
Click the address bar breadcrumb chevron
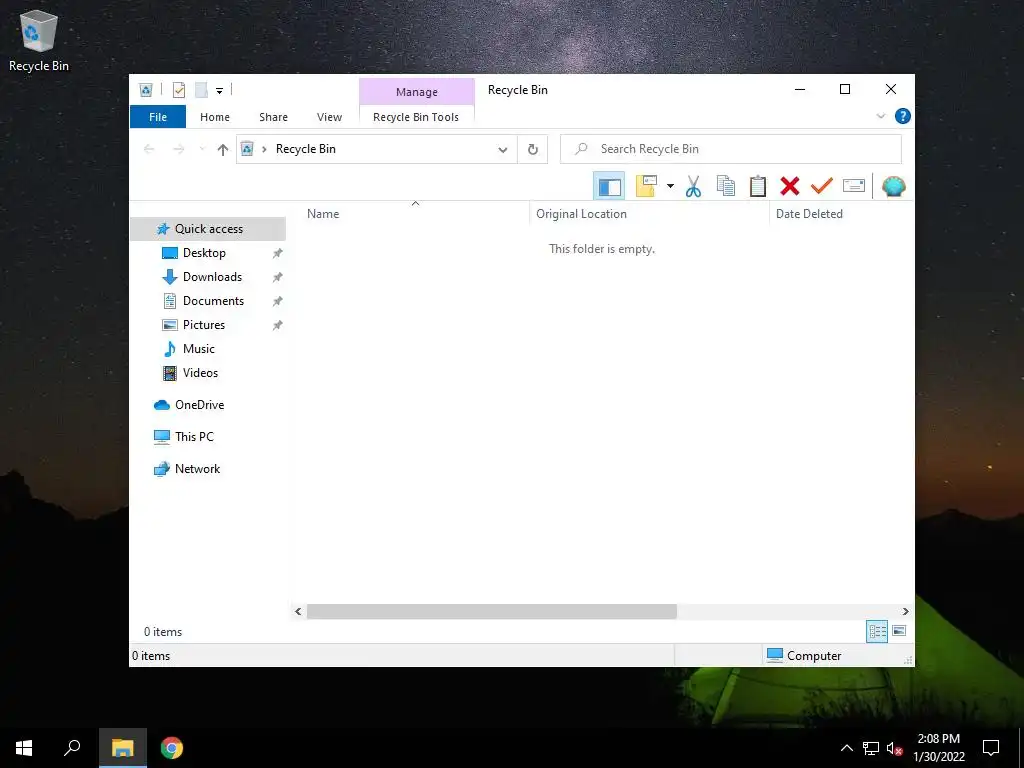coord(264,150)
